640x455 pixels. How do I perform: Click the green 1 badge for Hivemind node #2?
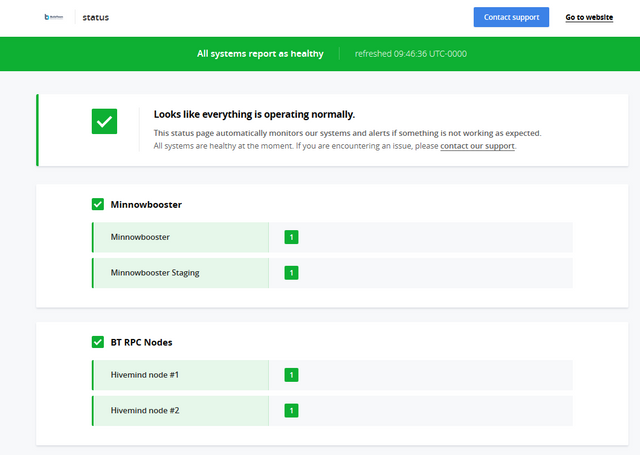(x=291, y=411)
